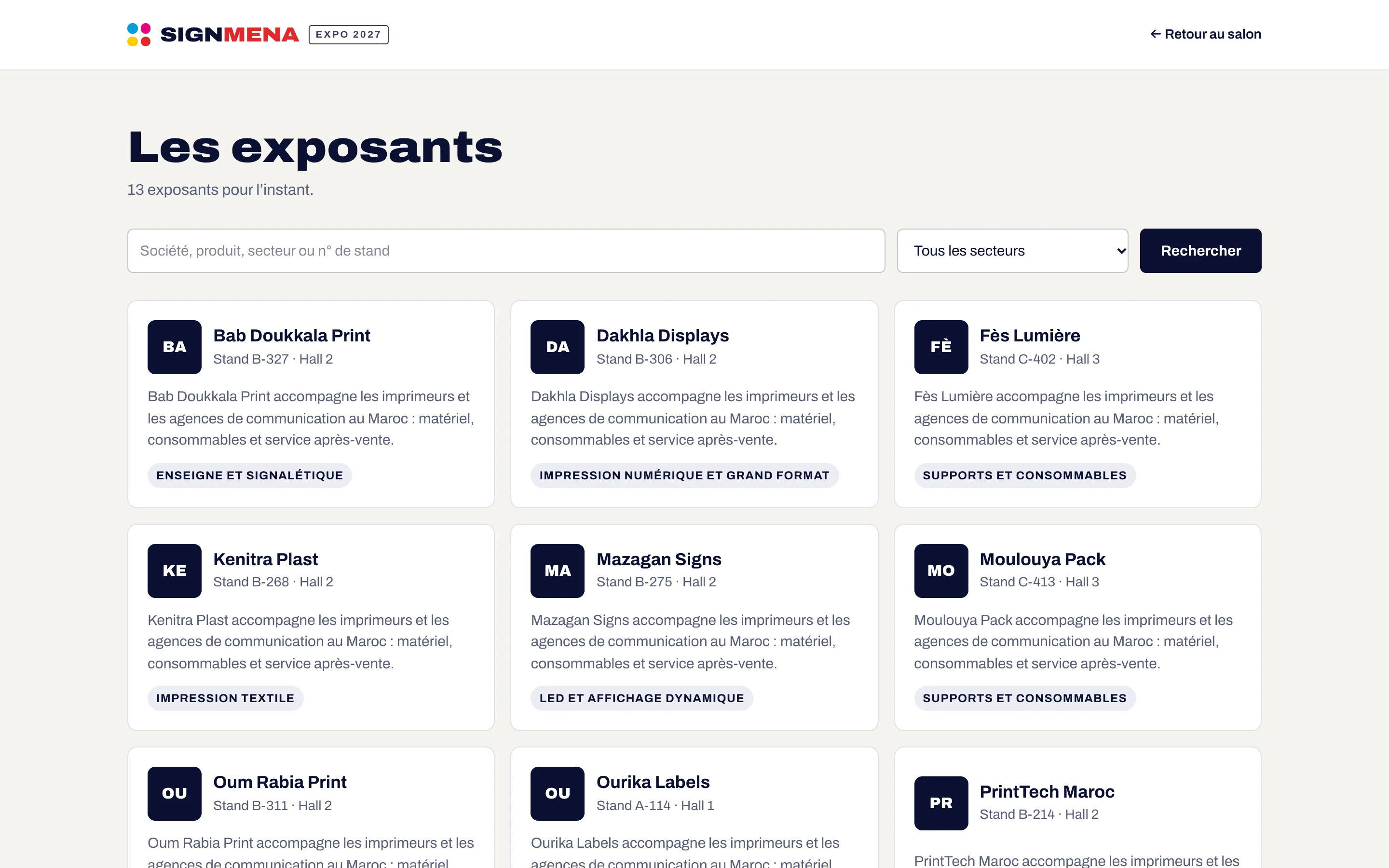This screenshot has width=1389, height=868.
Task: Click the OU avatar of Oum Rabia Print
Action: [x=175, y=793]
